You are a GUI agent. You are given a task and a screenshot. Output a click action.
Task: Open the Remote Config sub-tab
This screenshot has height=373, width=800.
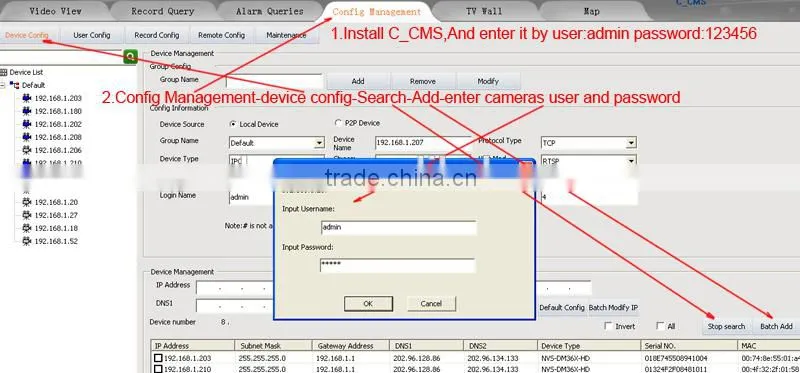pos(221,35)
